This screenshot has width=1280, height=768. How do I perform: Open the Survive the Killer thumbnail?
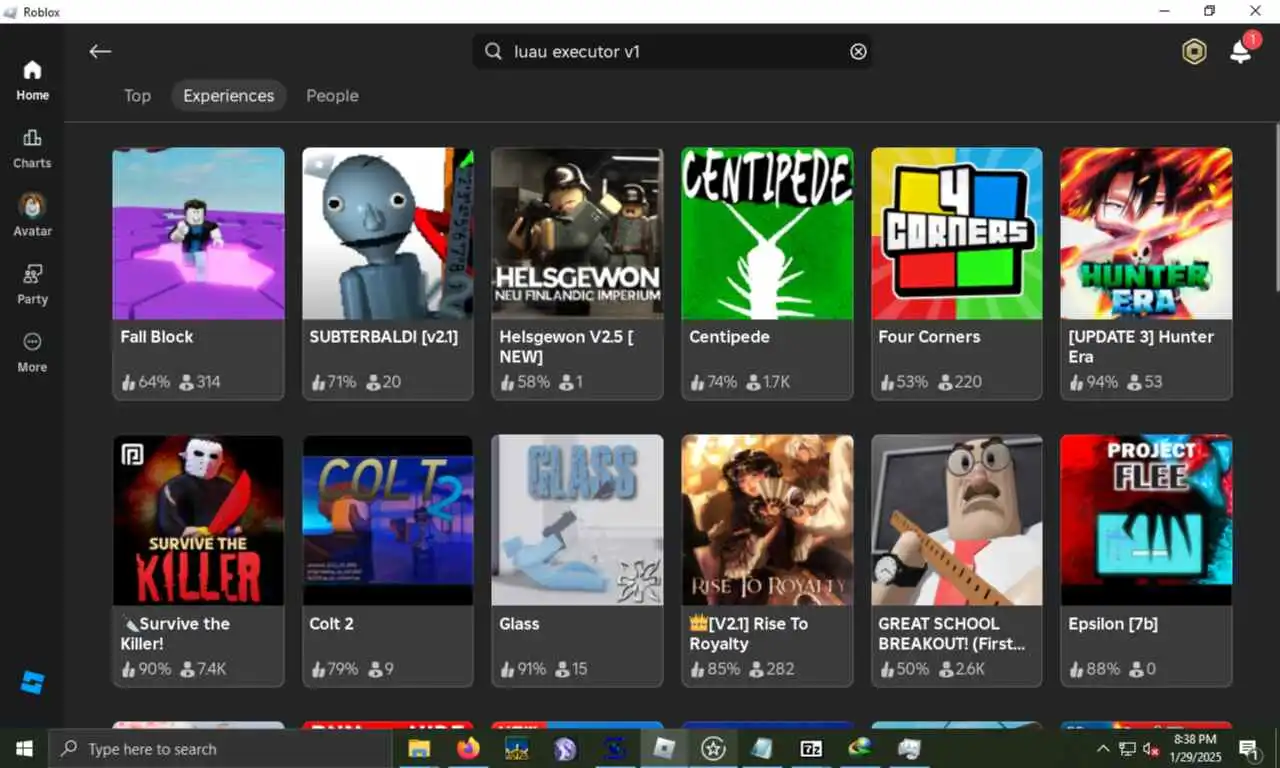coord(198,520)
